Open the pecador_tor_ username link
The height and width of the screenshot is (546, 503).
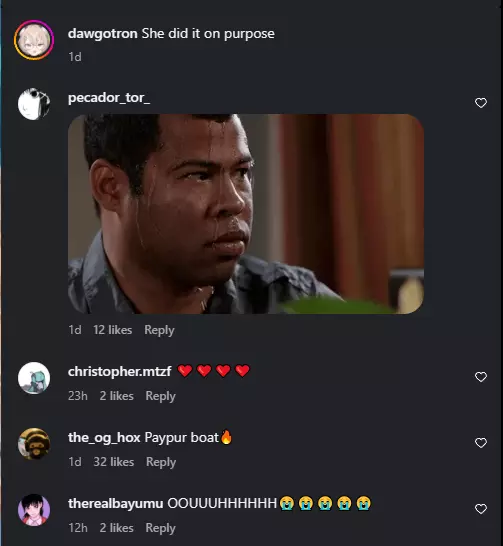pos(109,98)
